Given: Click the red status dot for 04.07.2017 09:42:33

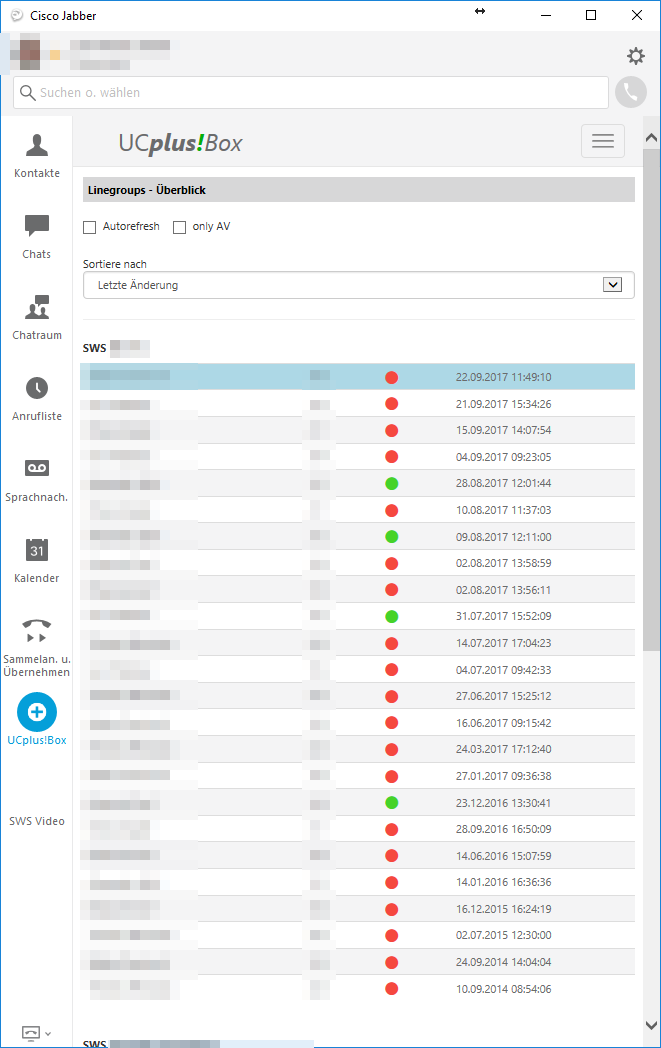Looking at the screenshot, I should [392, 670].
